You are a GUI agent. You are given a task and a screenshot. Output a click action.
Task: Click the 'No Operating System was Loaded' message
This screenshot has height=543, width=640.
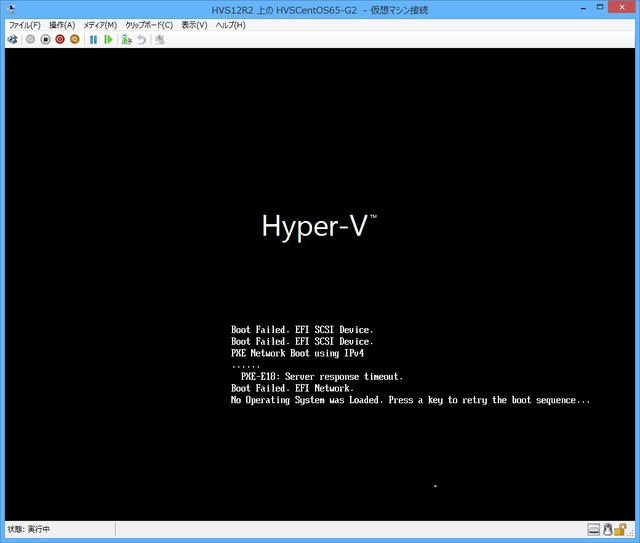coord(307,400)
